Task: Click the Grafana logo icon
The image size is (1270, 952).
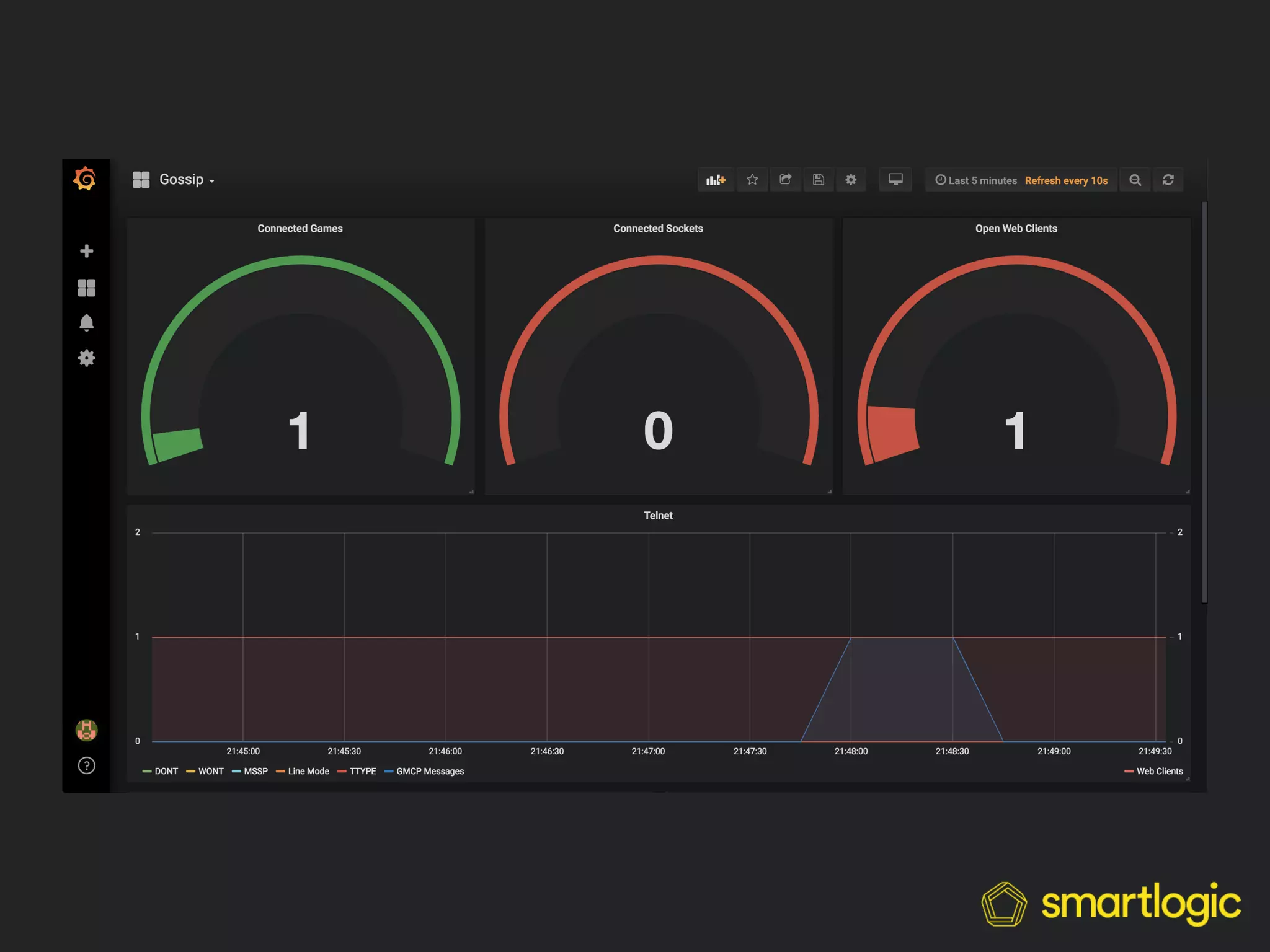Action: click(x=85, y=179)
